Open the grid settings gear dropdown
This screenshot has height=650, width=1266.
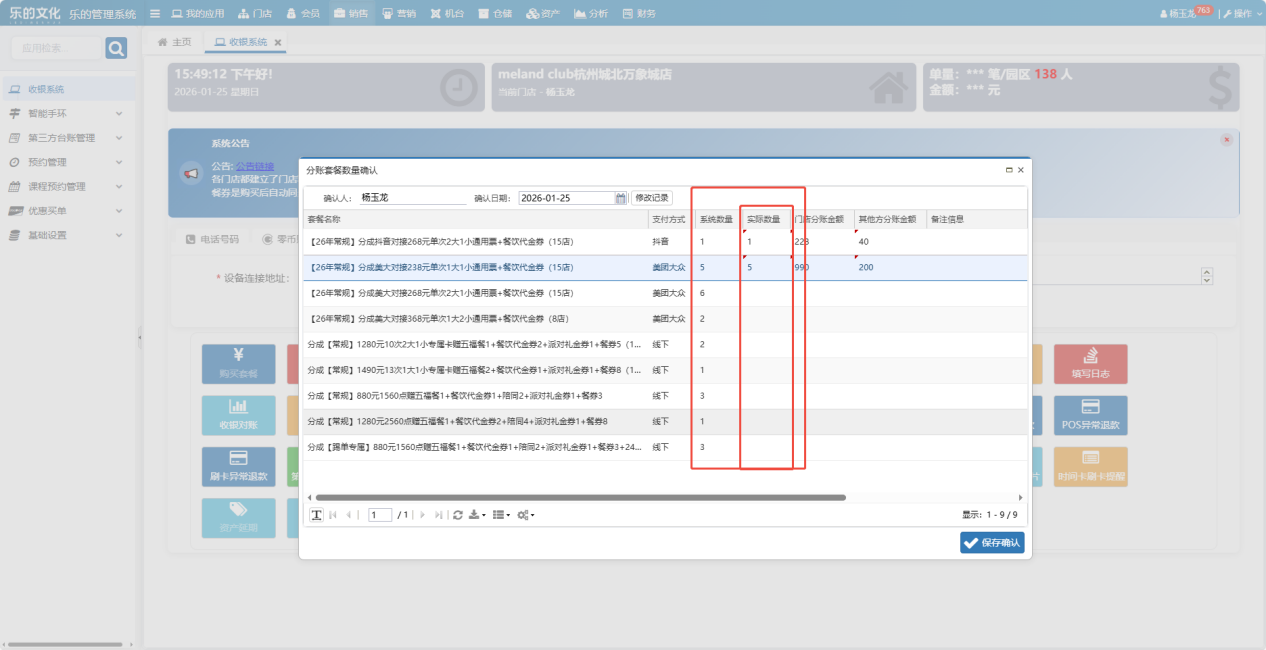tap(525, 515)
